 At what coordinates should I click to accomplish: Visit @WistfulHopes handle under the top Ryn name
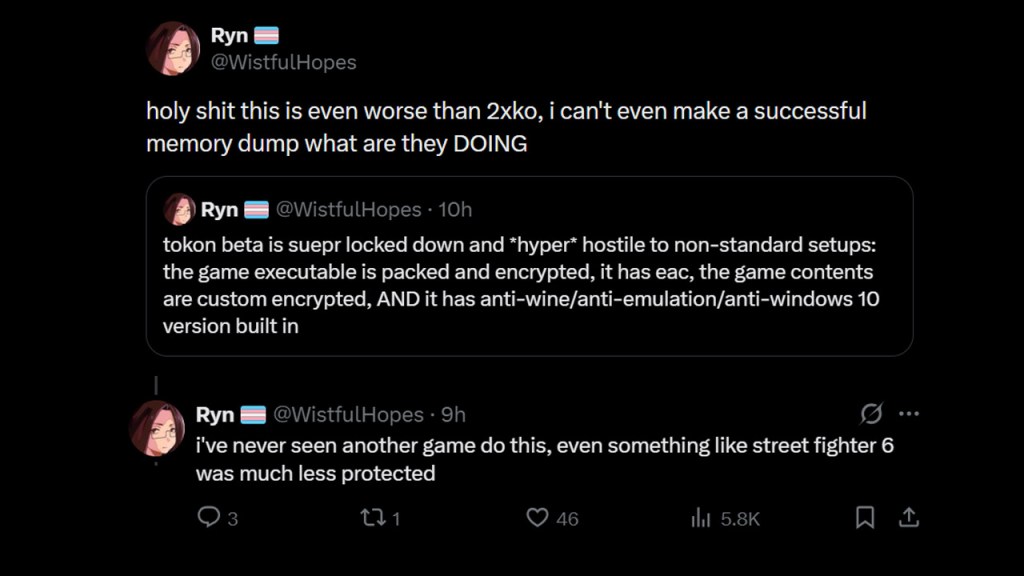click(x=283, y=63)
